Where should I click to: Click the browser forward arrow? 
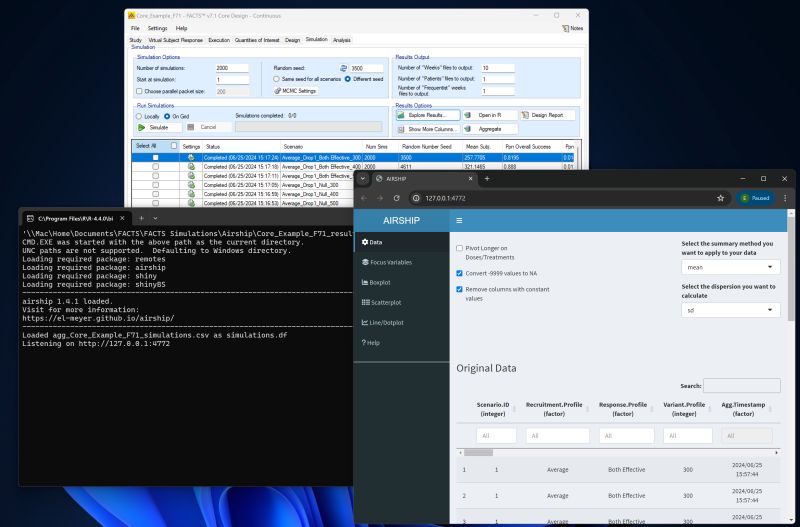coord(380,198)
